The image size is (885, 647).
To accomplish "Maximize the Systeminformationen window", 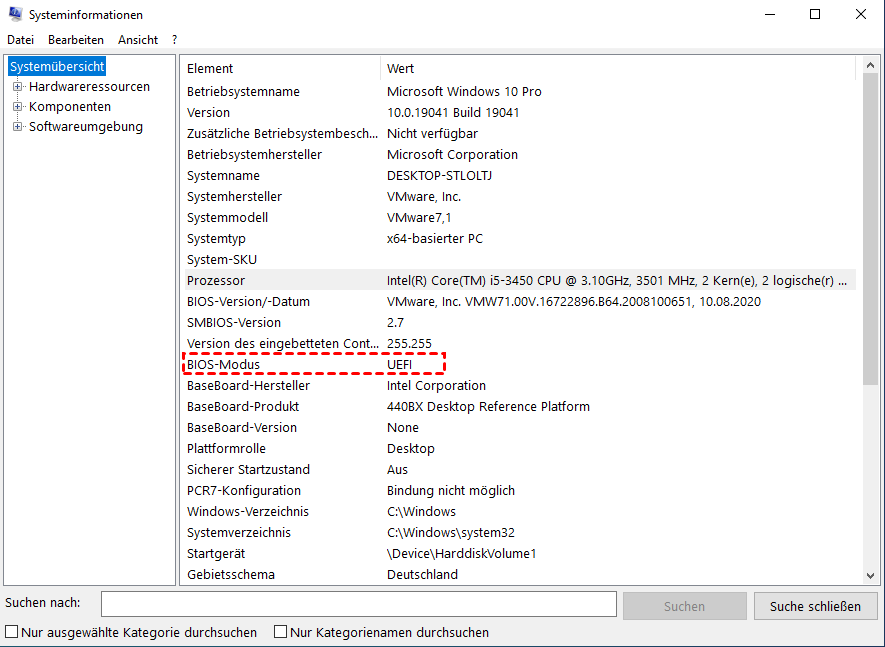I will click(x=815, y=14).
